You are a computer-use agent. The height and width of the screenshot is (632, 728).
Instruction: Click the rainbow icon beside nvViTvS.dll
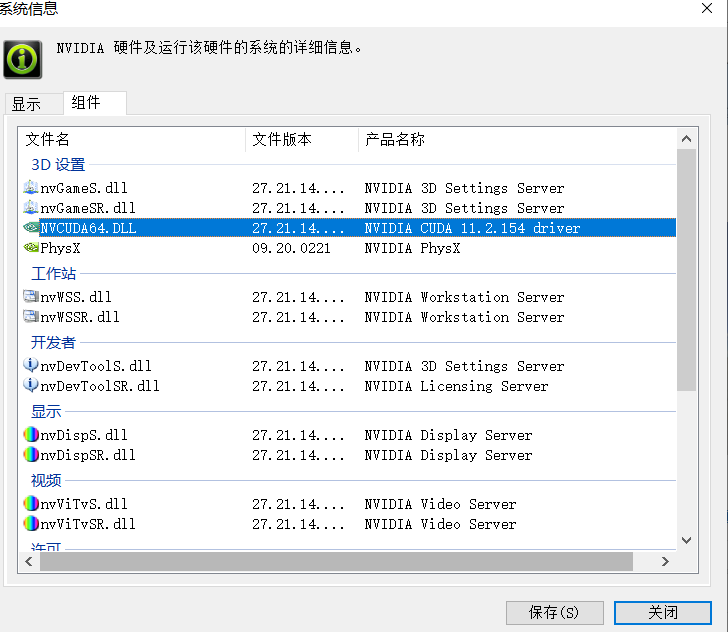coord(31,503)
